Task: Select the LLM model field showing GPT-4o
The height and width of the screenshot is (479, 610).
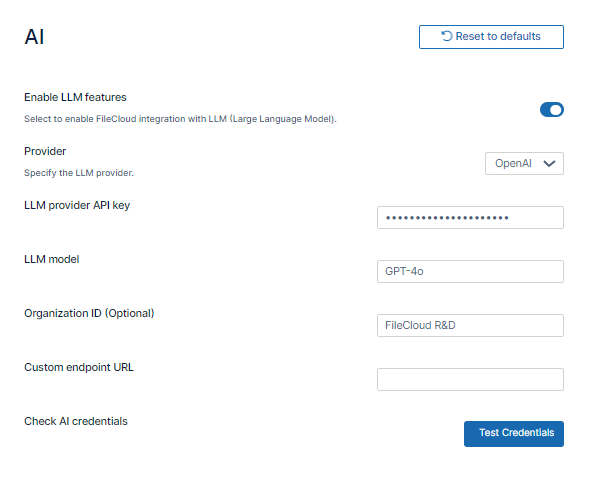Action: 470,272
